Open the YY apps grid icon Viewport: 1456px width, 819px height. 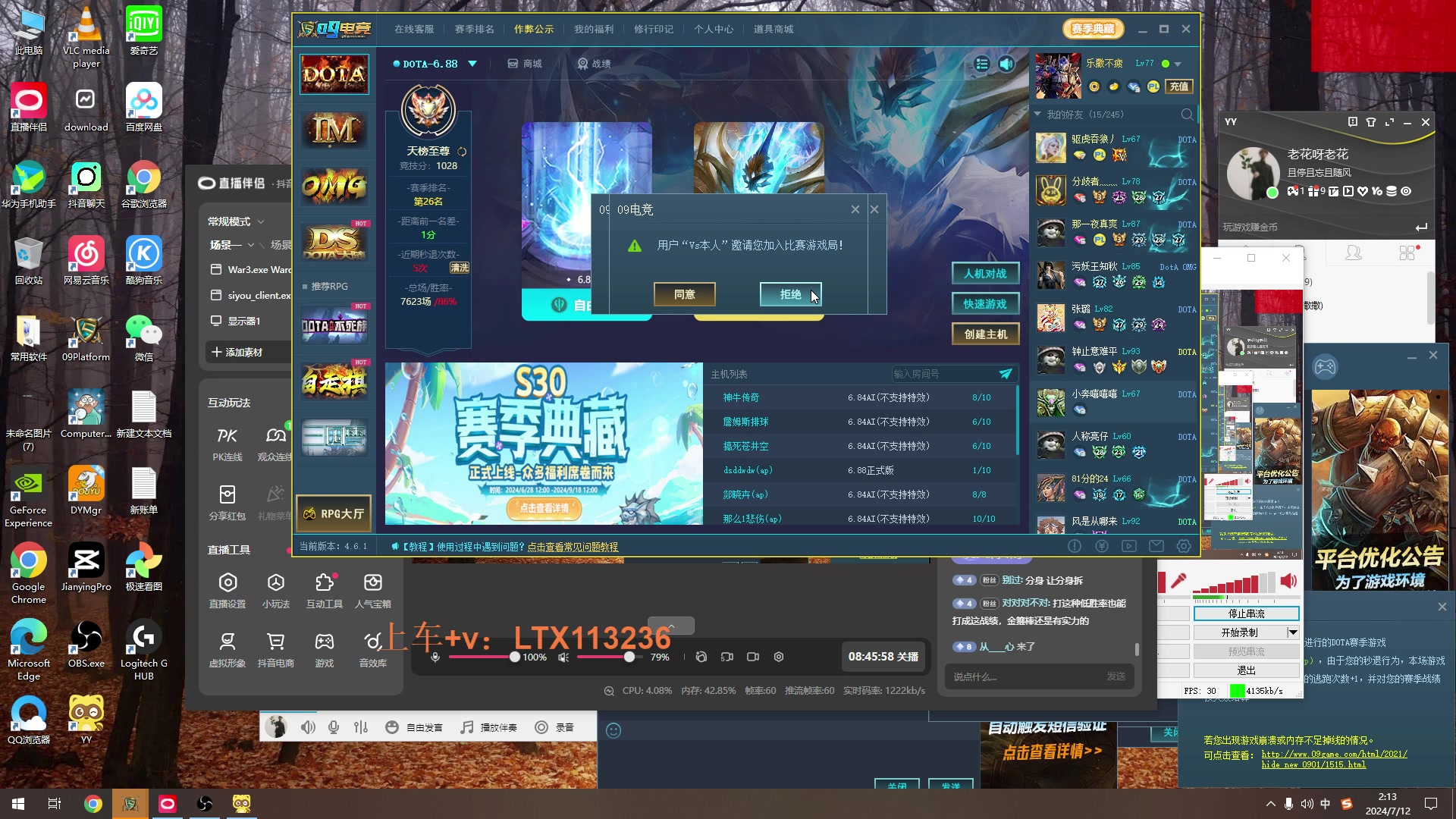tap(1407, 253)
